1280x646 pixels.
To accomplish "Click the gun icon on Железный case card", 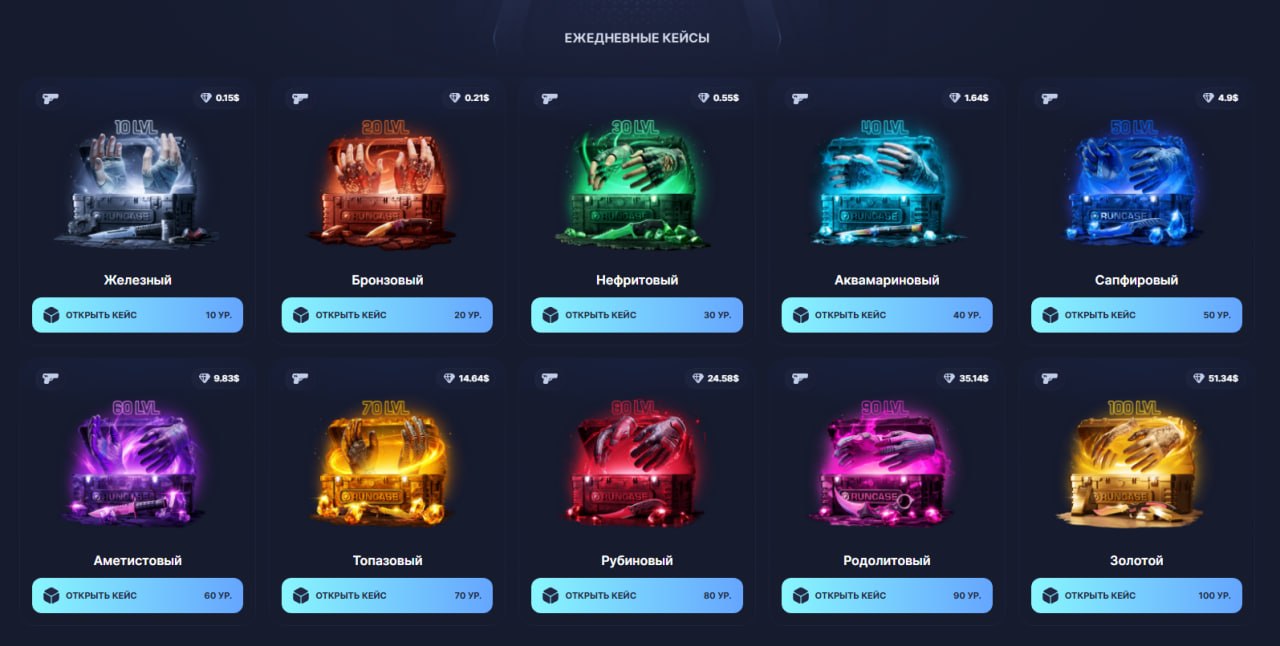I will click(x=50, y=98).
